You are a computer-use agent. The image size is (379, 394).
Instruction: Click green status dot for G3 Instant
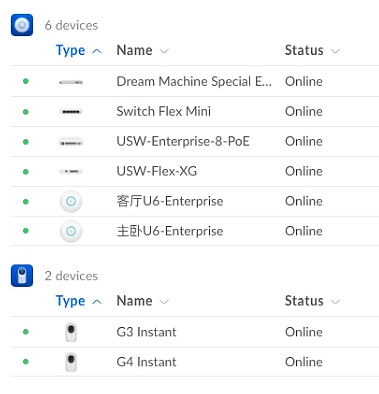coord(26,332)
